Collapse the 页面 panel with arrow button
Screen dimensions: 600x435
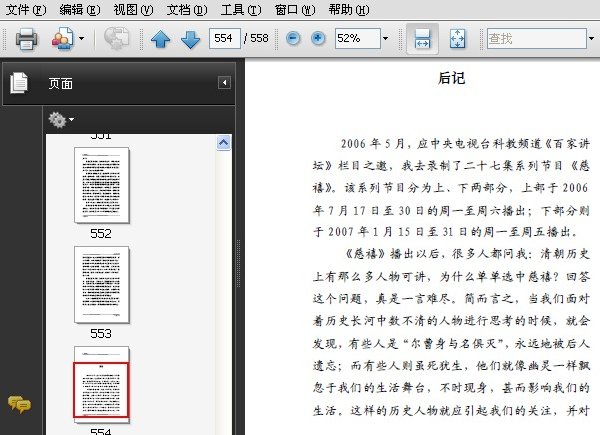224,83
